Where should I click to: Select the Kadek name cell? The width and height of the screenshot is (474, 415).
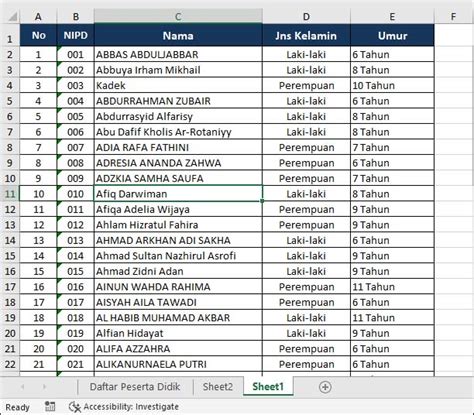(x=178, y=85)
